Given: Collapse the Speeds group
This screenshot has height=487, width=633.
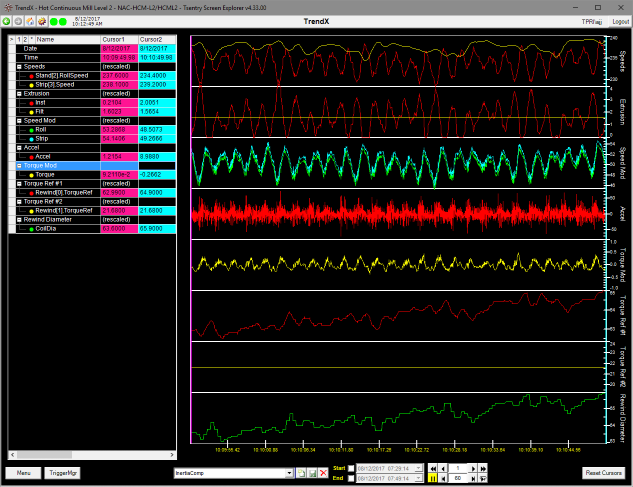Looking at the screenshot, I should point(19,67).
